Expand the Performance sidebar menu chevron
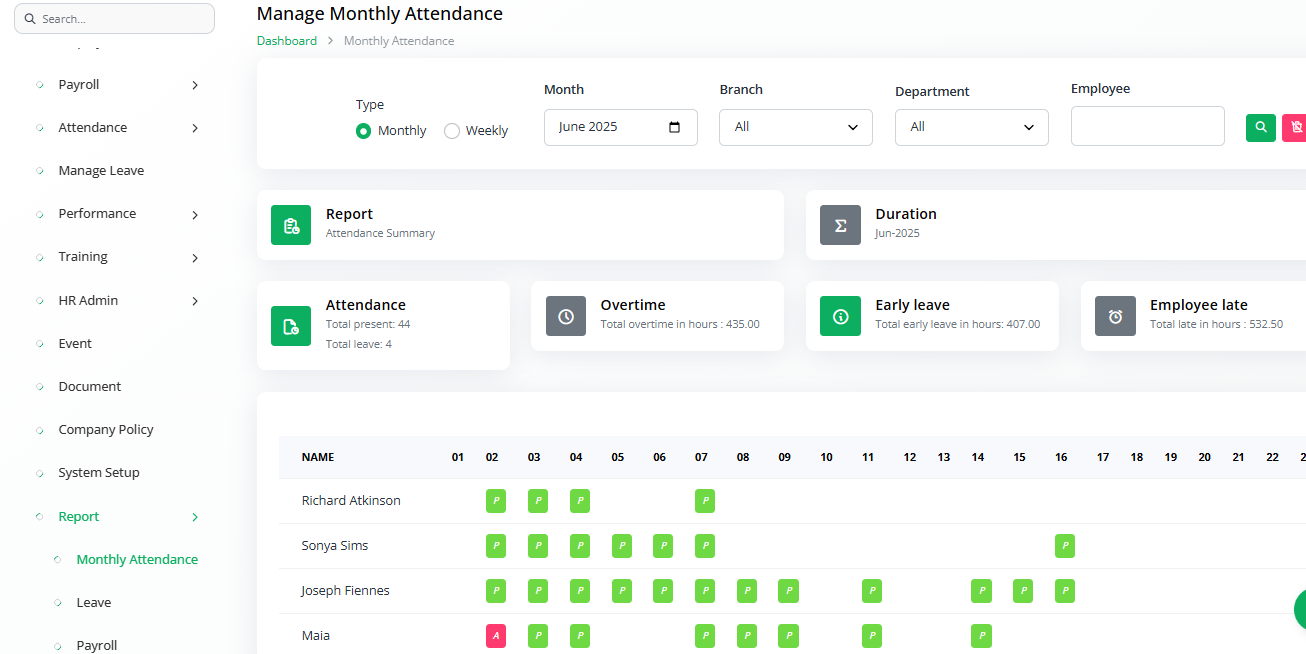This screenshot has height=654, width=1306. click(x=195, y=215)
